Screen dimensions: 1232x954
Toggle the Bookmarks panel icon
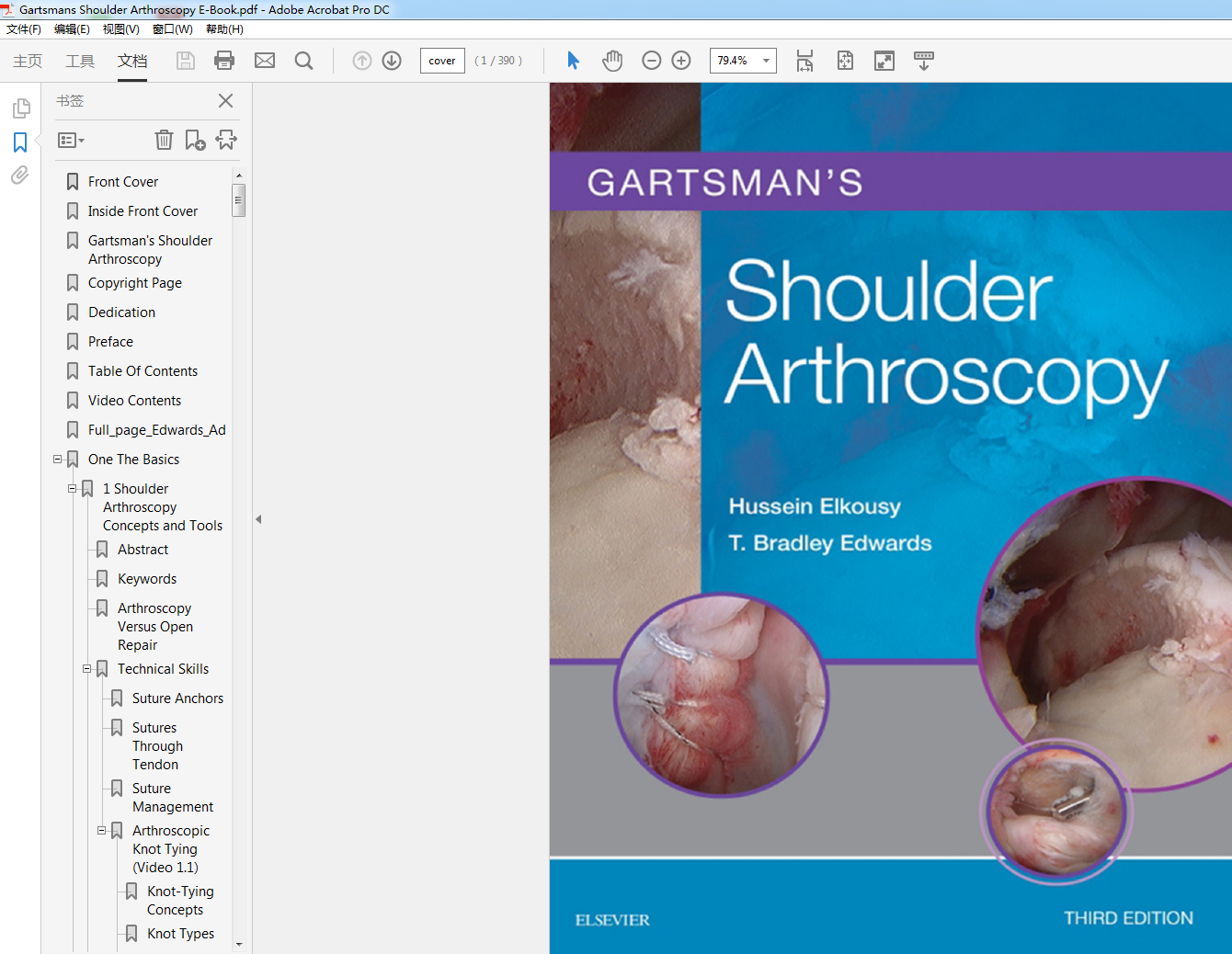coord(20,142)
